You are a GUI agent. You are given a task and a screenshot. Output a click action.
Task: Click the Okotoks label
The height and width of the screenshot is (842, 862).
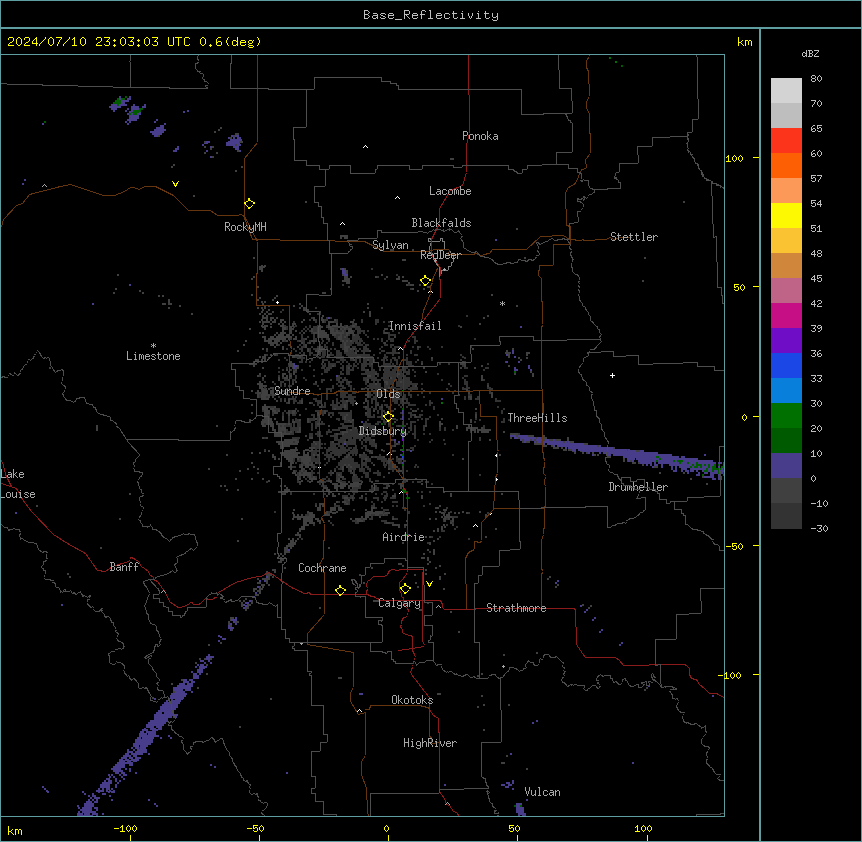click(412, 700)
